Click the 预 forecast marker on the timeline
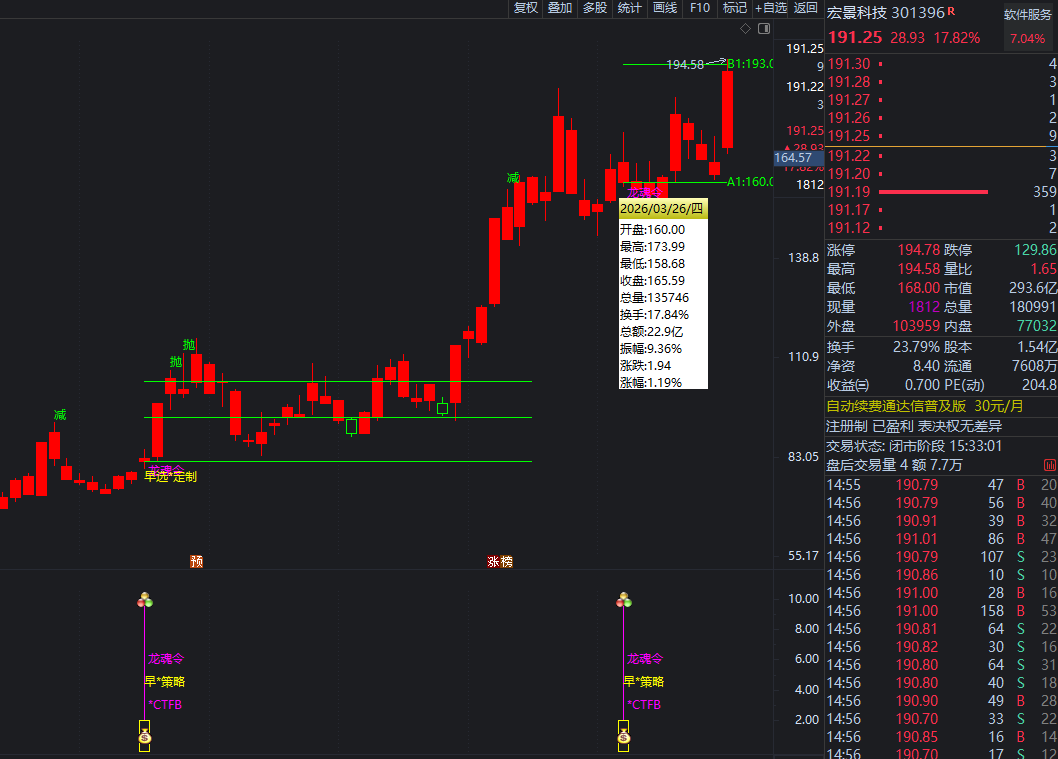 pyautogui.click(x=197, y=562)
